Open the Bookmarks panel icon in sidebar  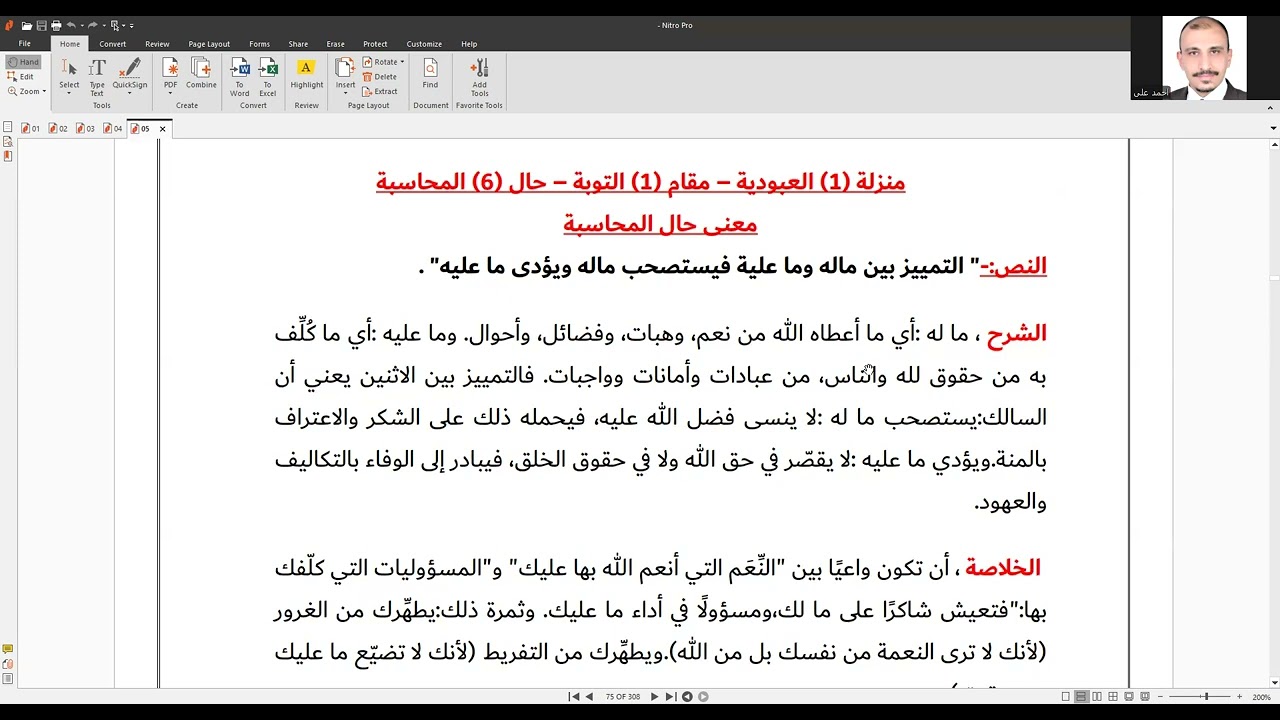(8, 156)
